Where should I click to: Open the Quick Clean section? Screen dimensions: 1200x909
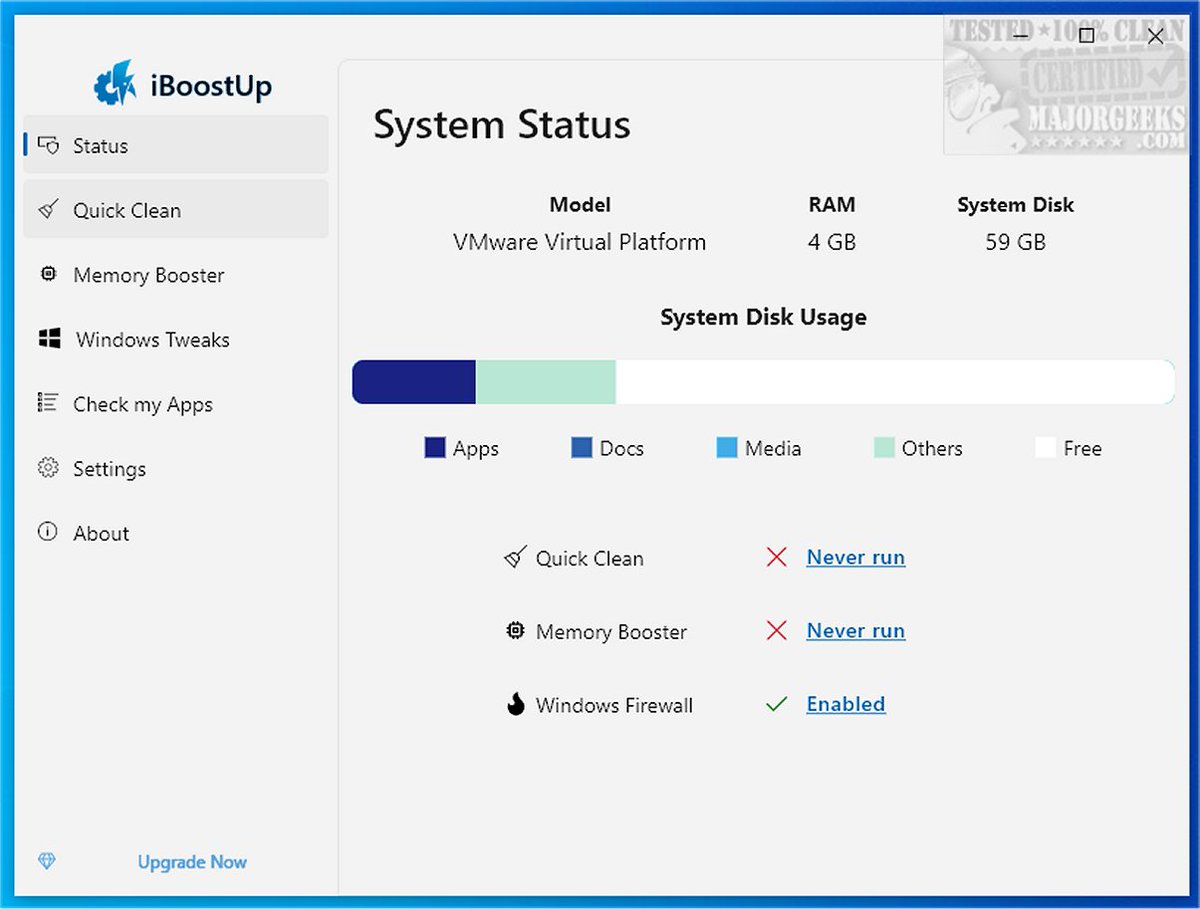point(127,210)
